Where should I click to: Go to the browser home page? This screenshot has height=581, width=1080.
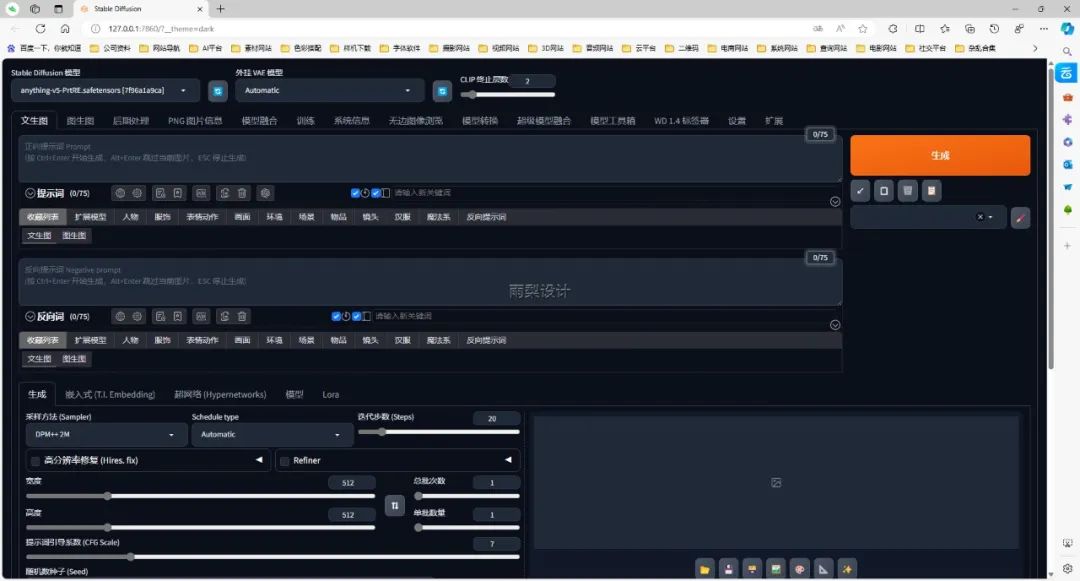tap(65, 29)
